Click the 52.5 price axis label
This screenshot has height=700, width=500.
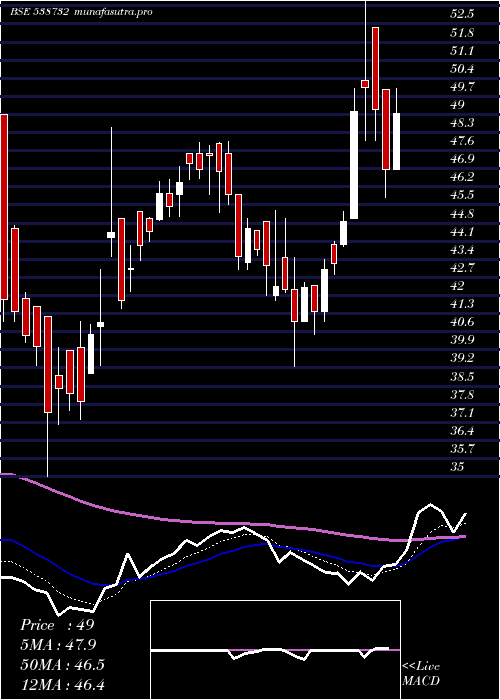462,14
